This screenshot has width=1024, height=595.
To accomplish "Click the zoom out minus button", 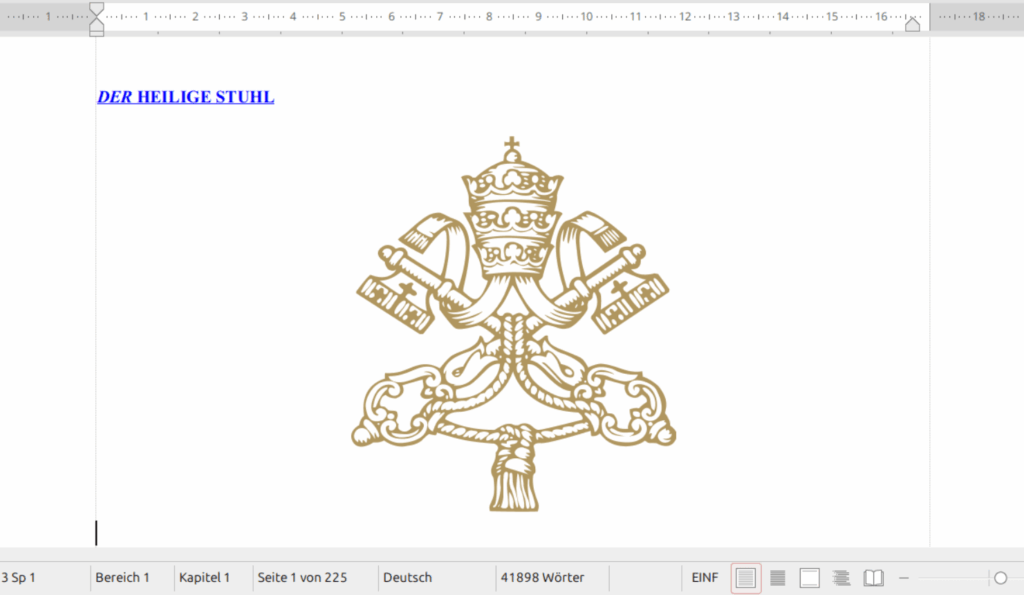I will (x=904, y=578).
